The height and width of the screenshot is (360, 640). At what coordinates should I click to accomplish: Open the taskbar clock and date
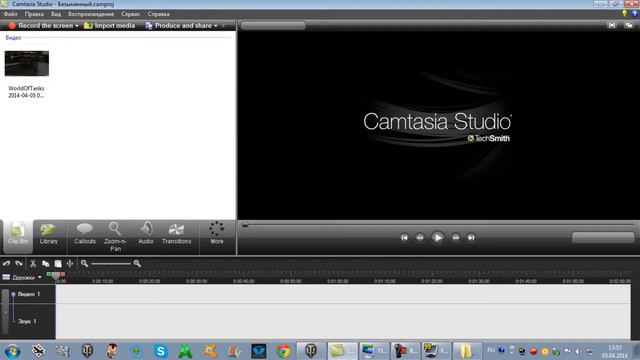point(615,351)
